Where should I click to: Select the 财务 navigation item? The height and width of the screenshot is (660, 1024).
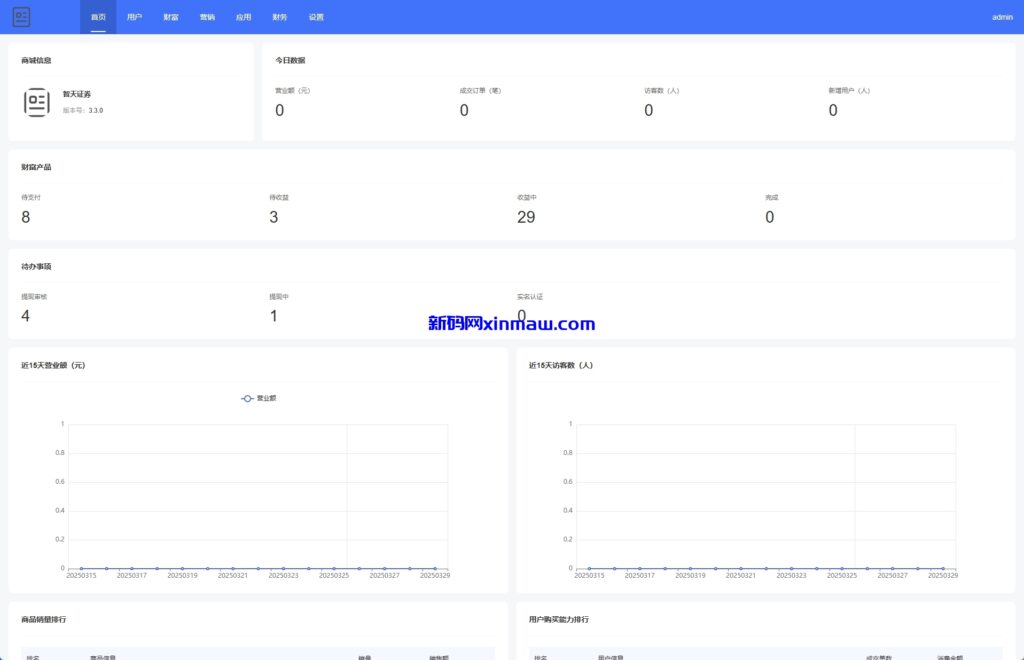point(280,17)
